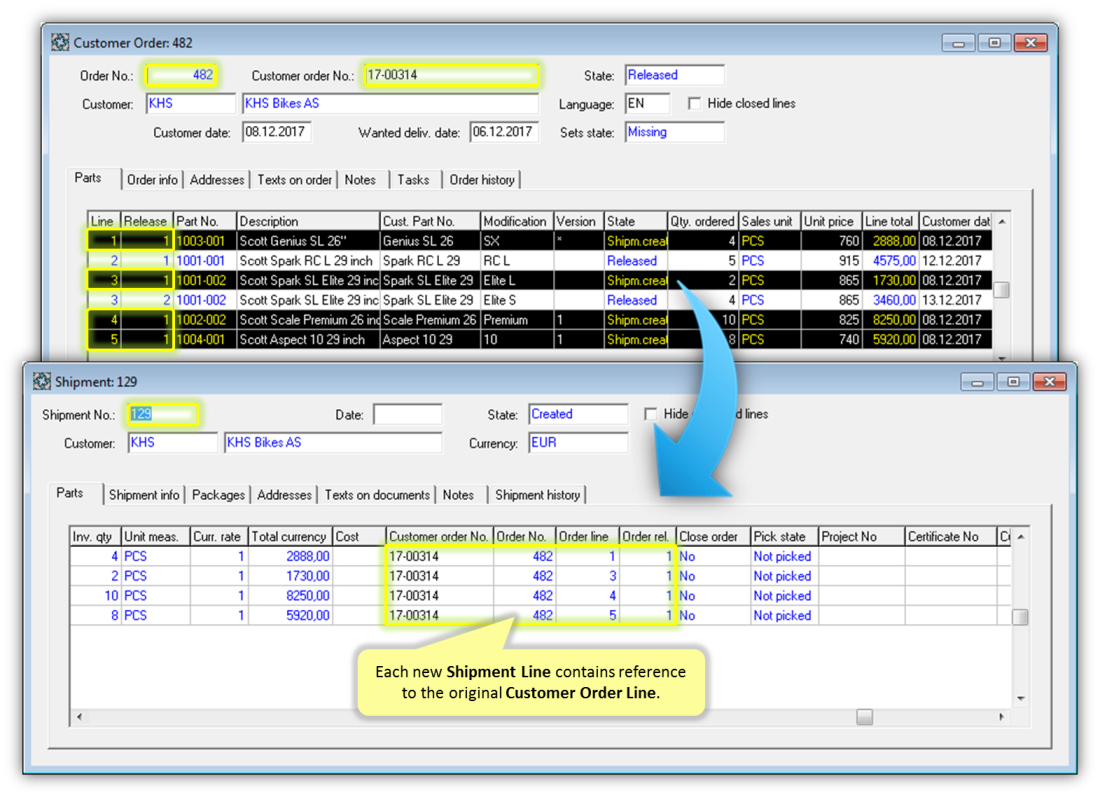Open Texts on documents tab
This screenshot has width=1100, height=797.
click(x=377, y=495)
